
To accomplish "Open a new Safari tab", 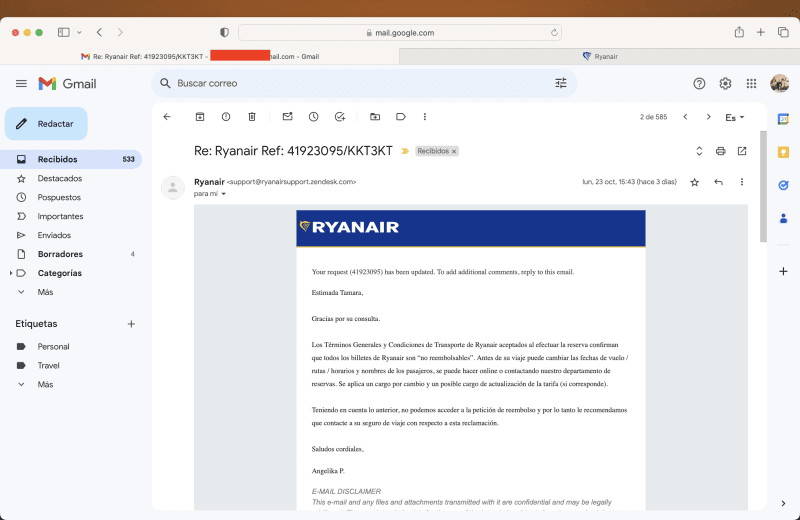I will (761, 32).
